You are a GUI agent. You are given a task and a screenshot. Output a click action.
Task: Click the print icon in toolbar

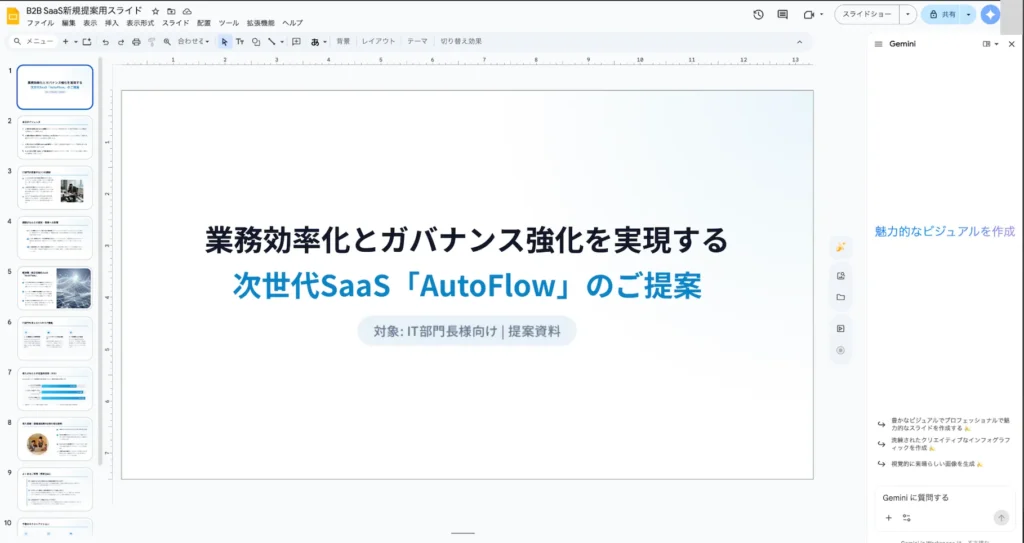tap(136, 42)
